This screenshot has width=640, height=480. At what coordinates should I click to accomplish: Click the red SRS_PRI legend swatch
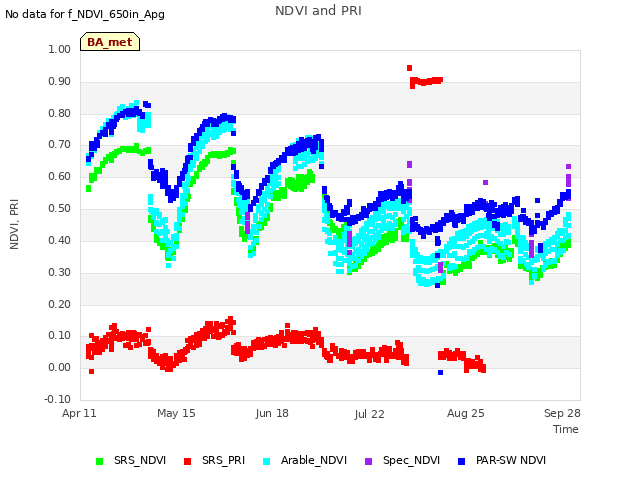tap(187, 461)
